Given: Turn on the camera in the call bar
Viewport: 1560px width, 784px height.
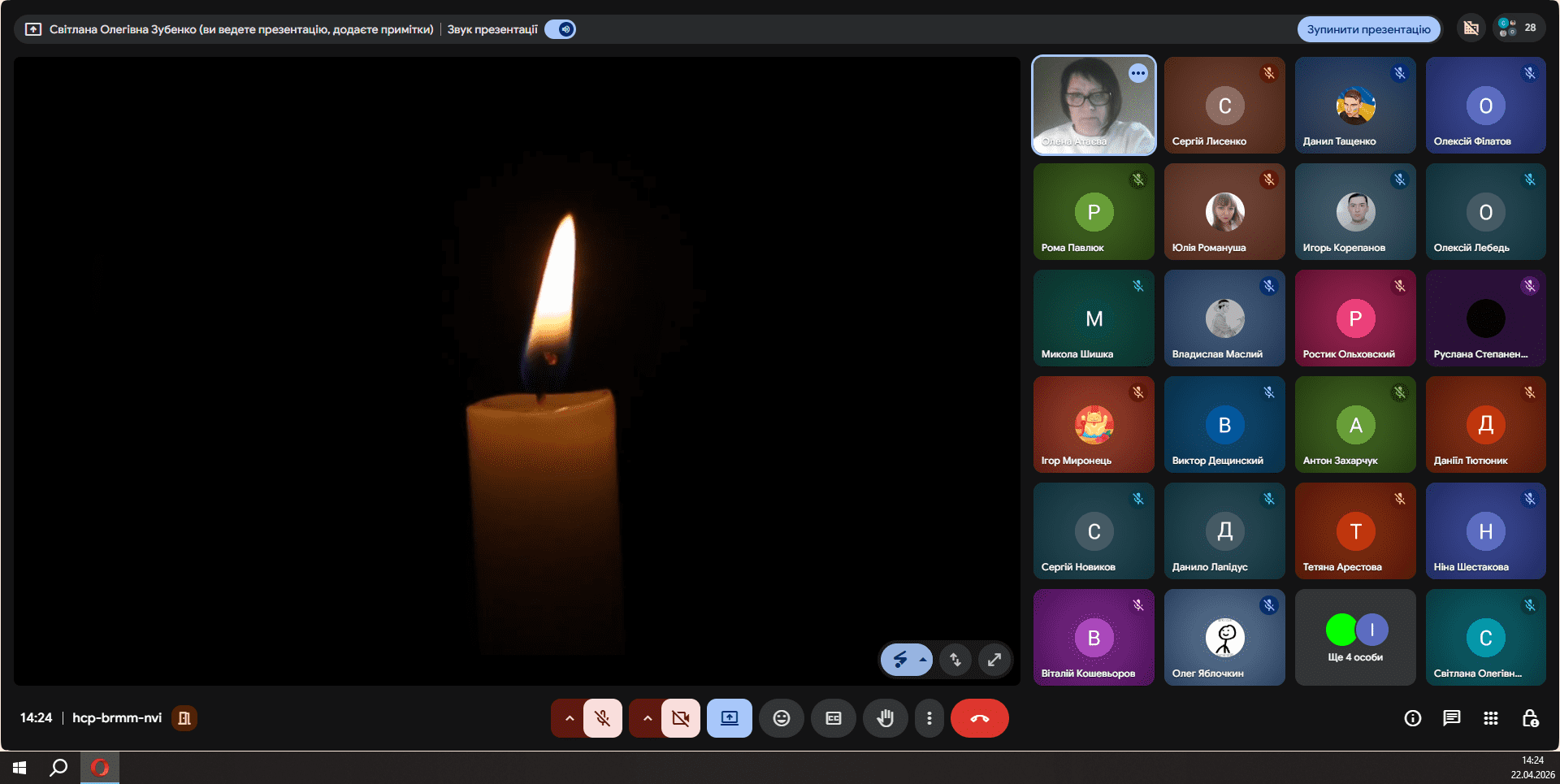Looking at the screenshot, I should [x=680, y=718].
